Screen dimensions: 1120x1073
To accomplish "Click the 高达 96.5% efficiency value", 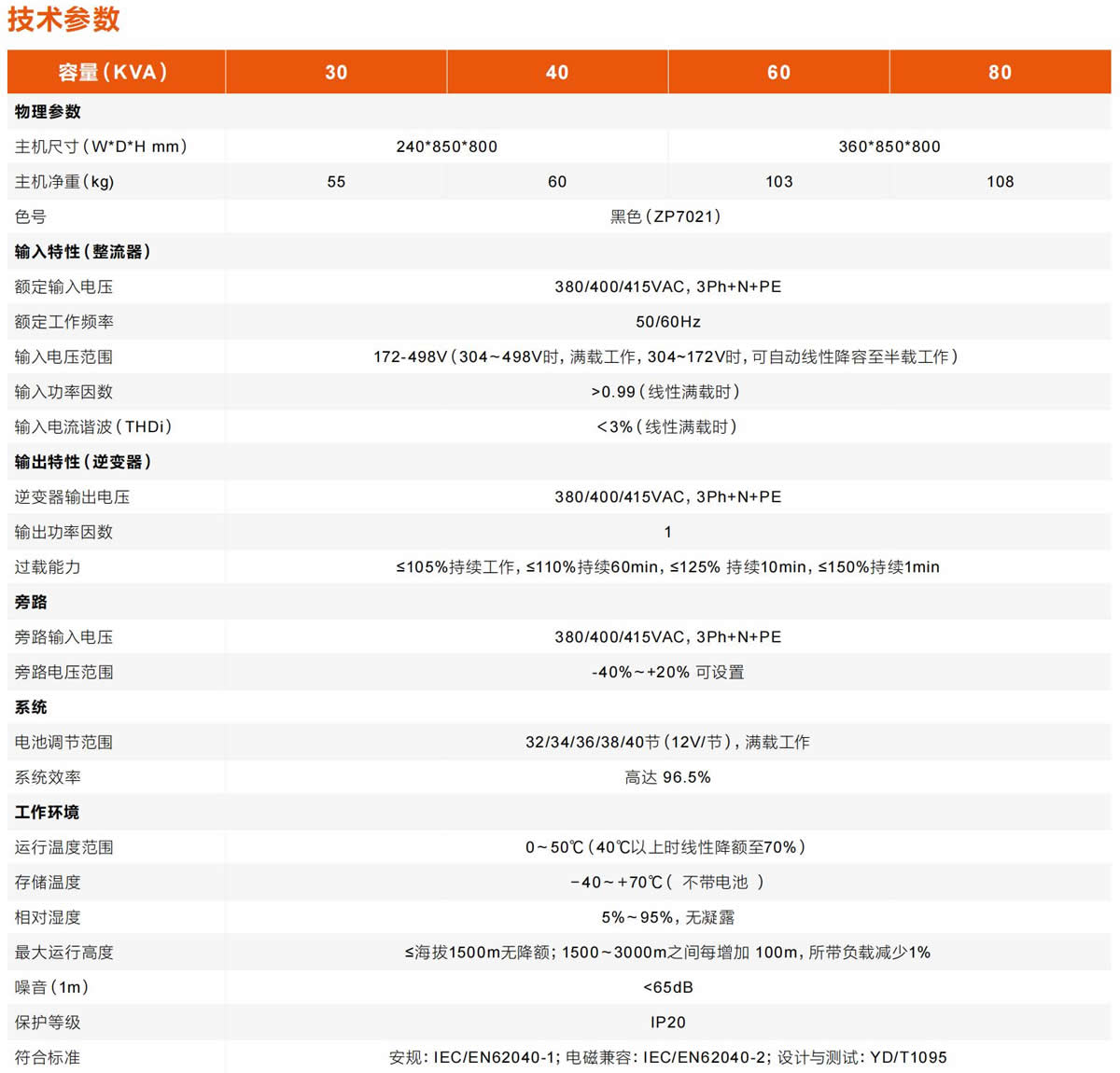I will coord(667,777).
